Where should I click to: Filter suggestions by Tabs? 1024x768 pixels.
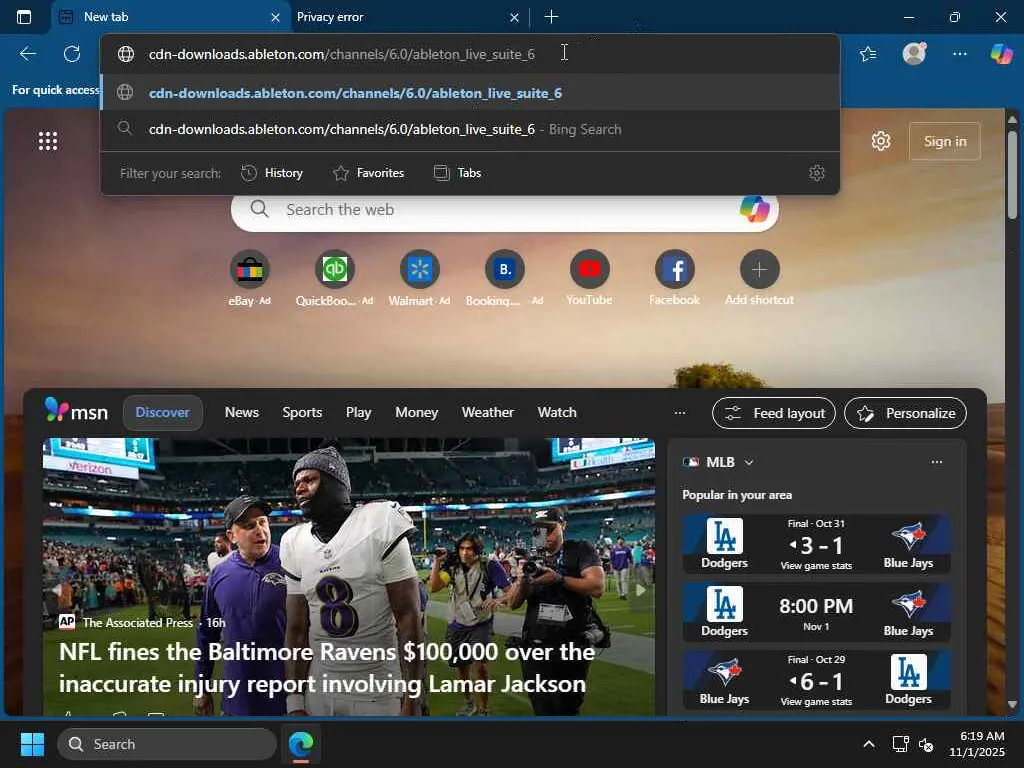point(457,173)
